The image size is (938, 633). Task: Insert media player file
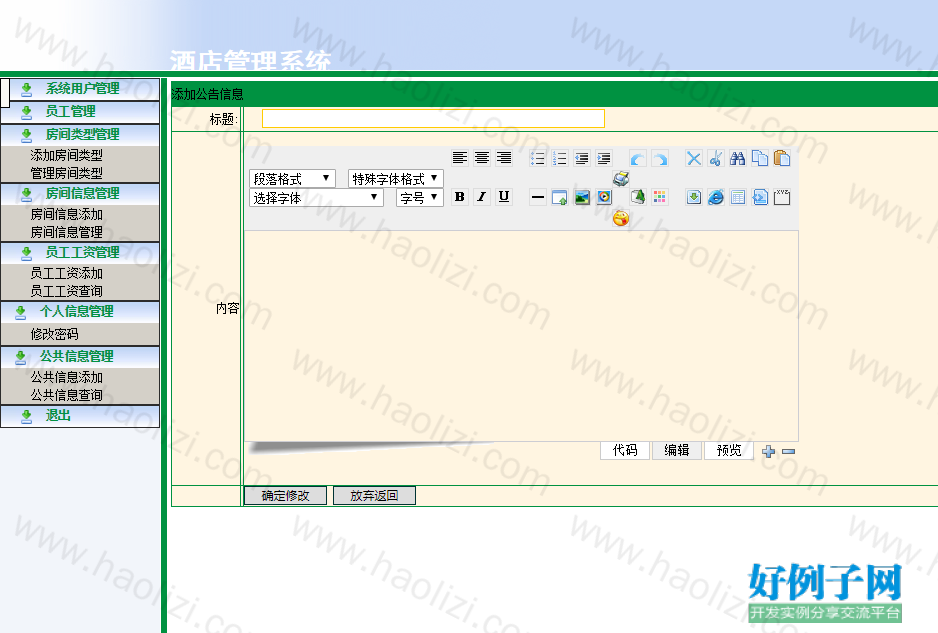604,197
